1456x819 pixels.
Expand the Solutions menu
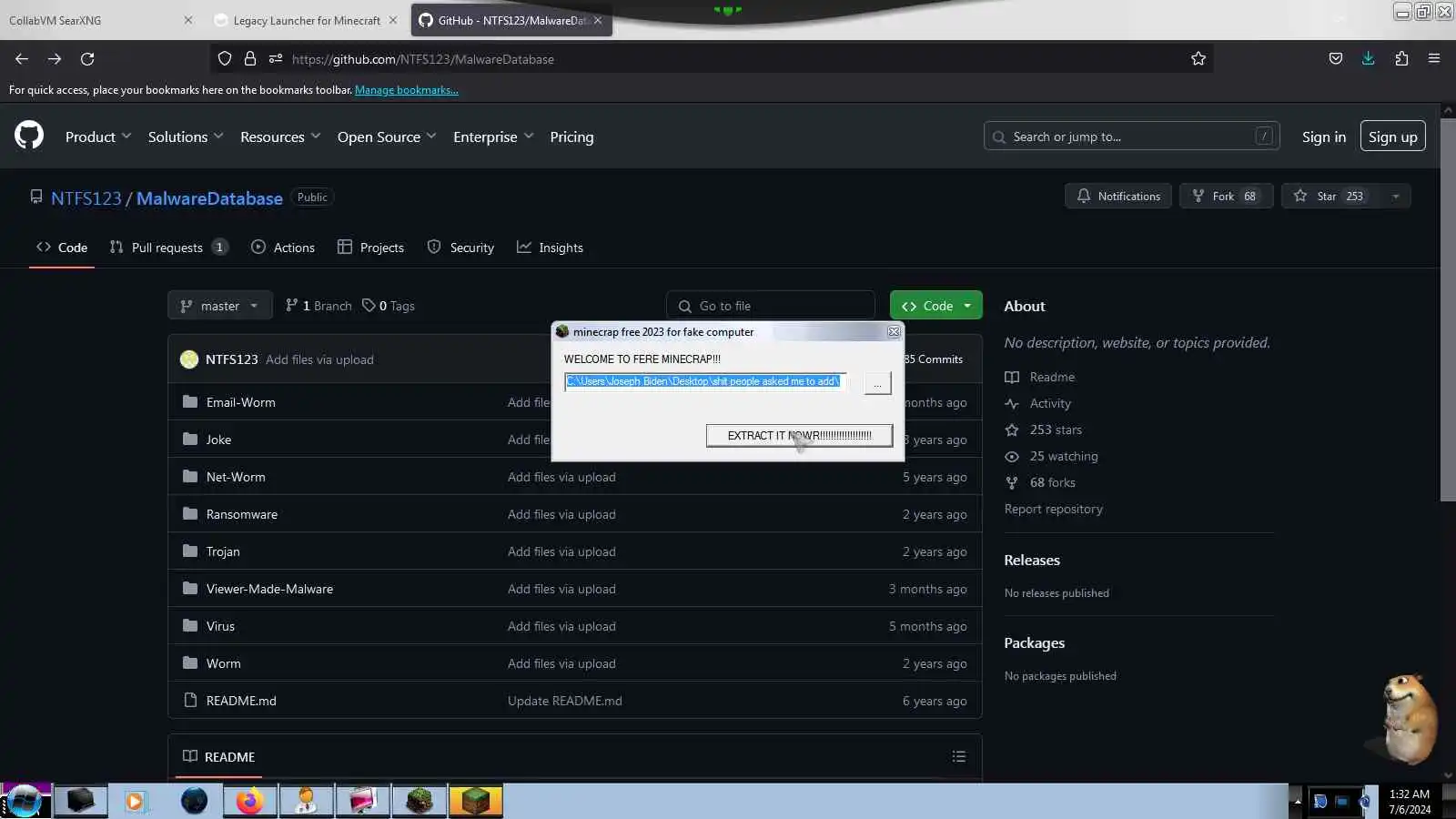click(x=186, y=136)
